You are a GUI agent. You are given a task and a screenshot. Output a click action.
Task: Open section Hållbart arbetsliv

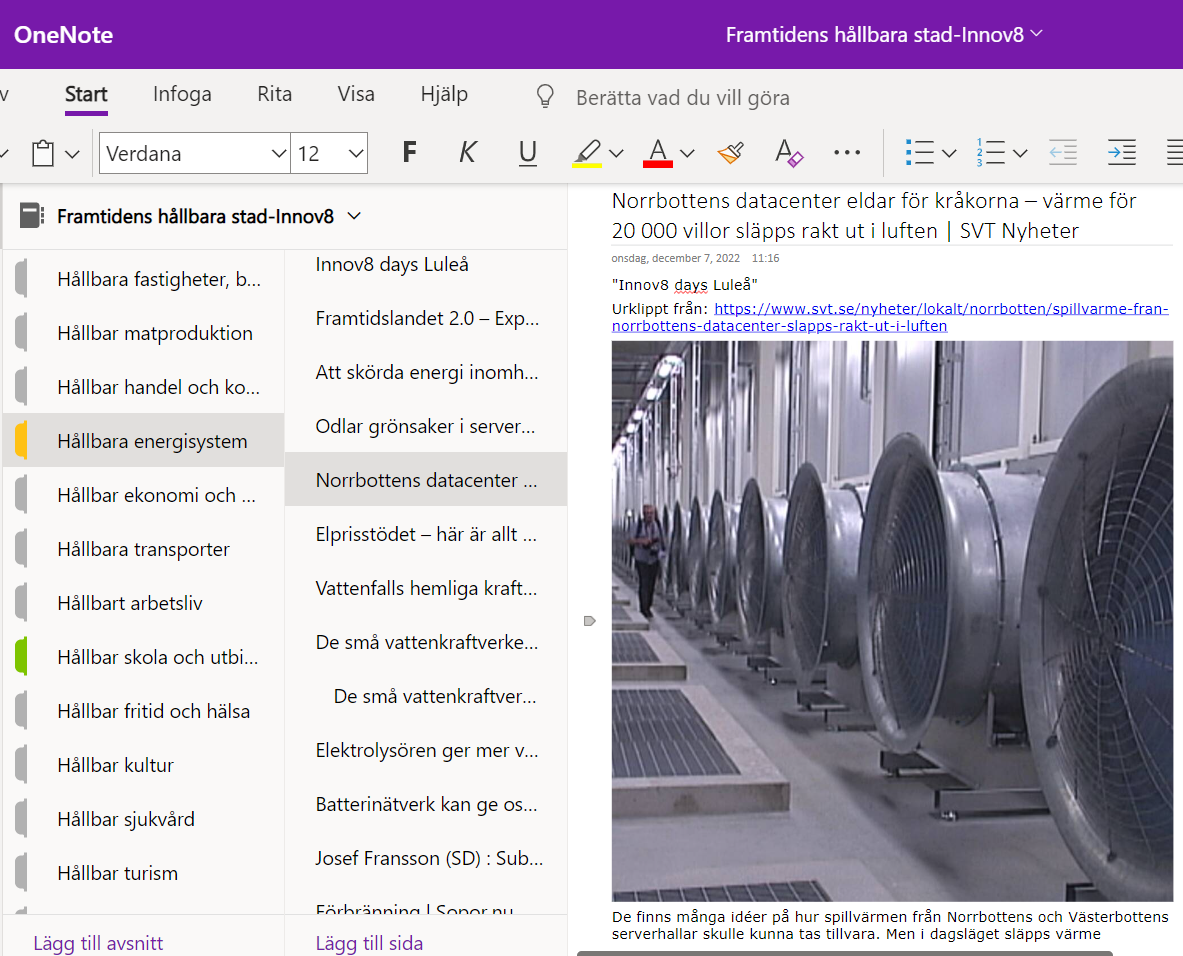coord(143,603)
